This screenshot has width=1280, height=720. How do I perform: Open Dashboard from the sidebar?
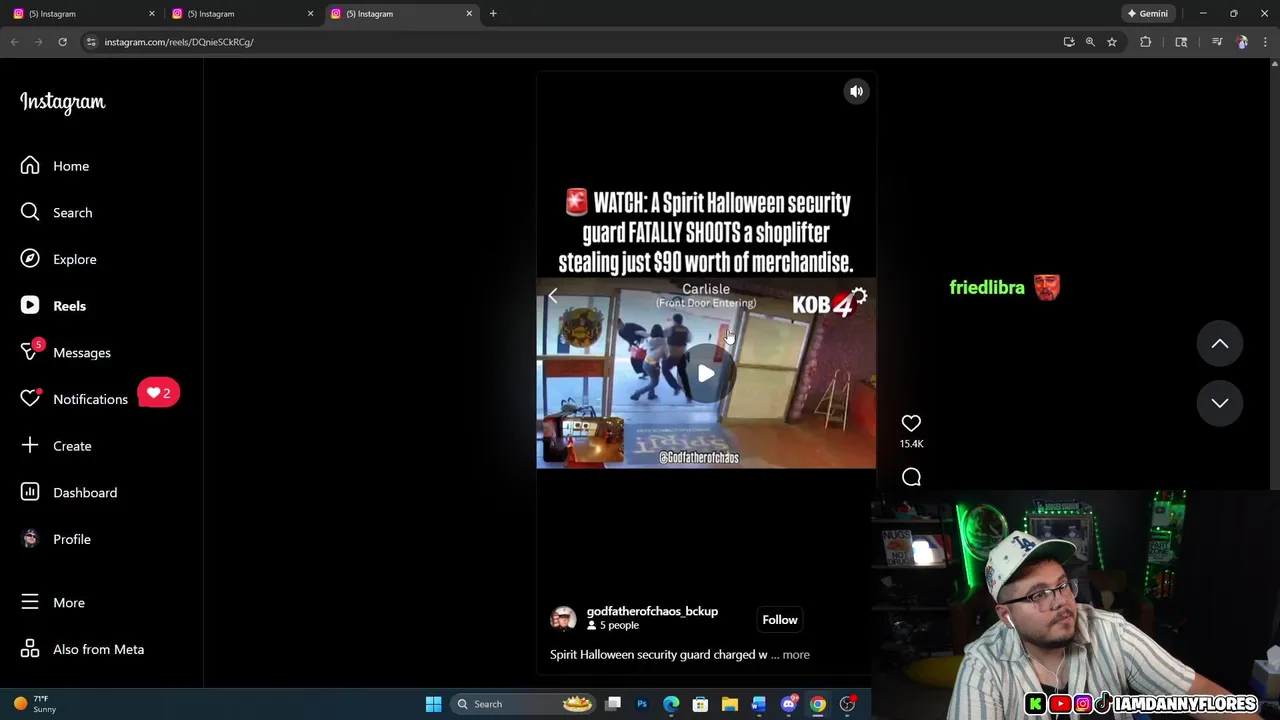click(x=69, y=492)
